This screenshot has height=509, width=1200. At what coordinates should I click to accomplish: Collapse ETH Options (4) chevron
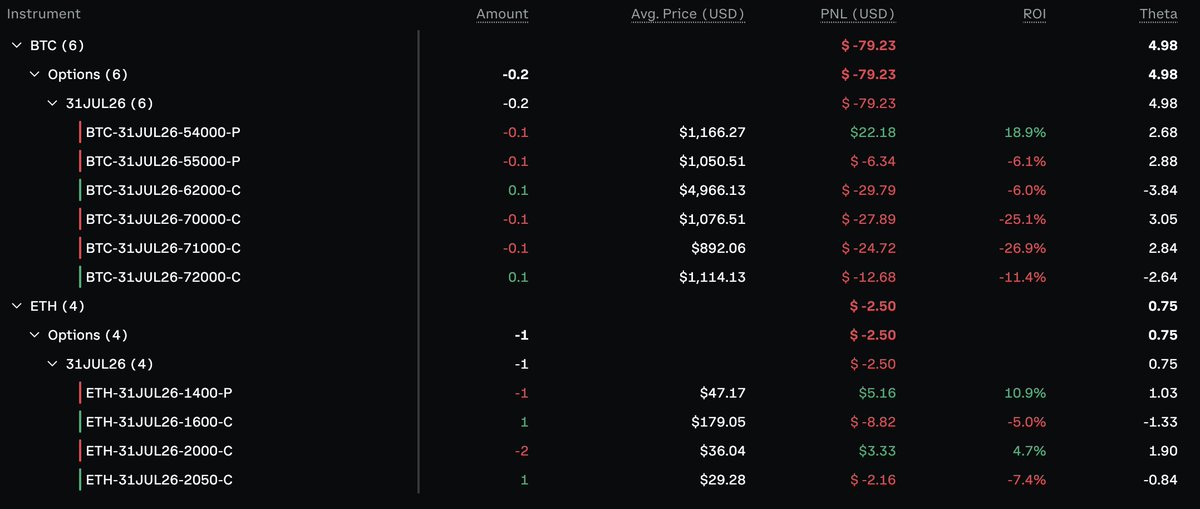coord(35,335)
